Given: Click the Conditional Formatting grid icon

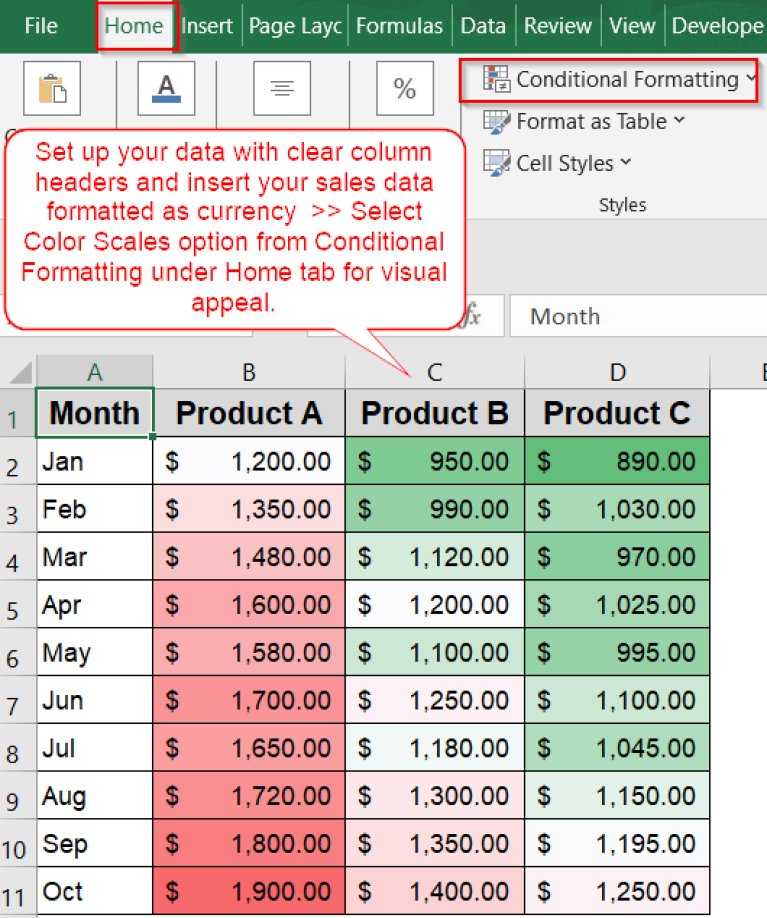Looking at the screenshot, I should point(495,79).
